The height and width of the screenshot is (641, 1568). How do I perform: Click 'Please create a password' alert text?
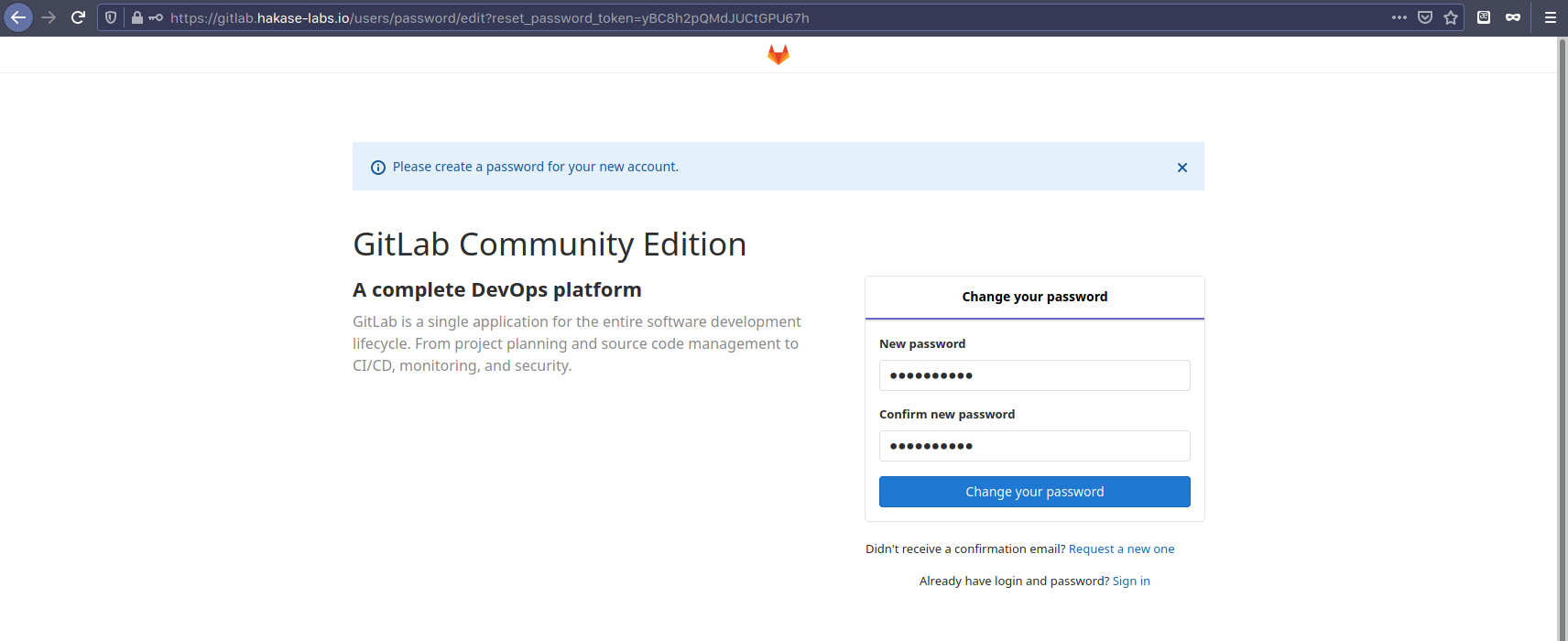[536, 167]
